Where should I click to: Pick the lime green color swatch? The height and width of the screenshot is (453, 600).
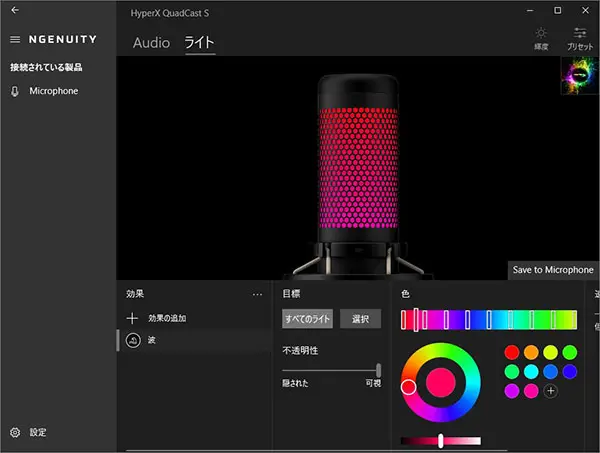[x=570, y=352]
